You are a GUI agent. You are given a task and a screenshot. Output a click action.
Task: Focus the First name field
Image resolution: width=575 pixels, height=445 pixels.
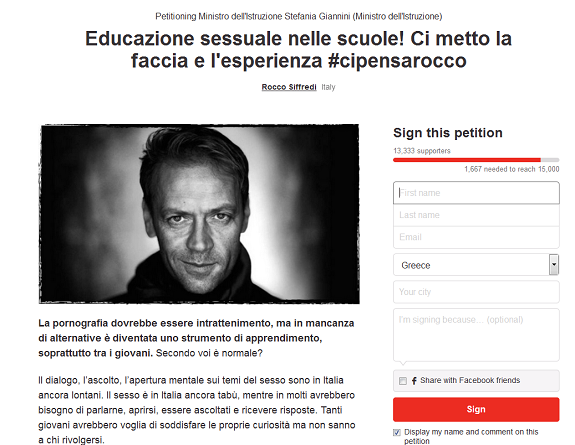(476, 193)
